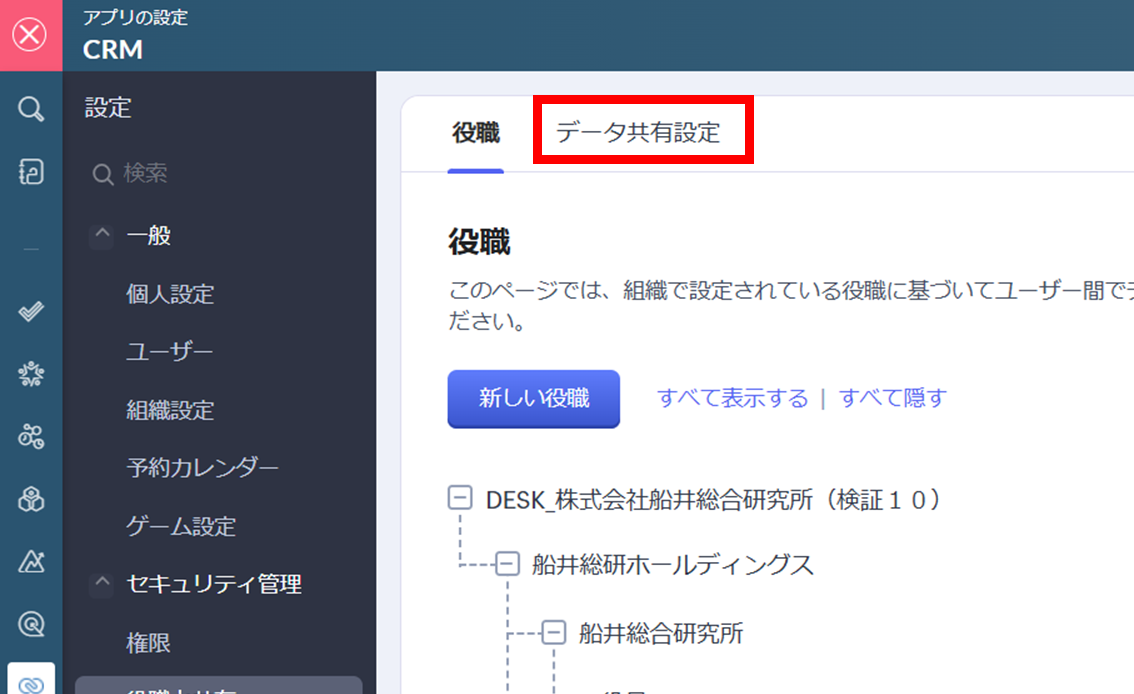Open the mountain chart icon in the left rail
1134x694 pixels.
[31, 561]
